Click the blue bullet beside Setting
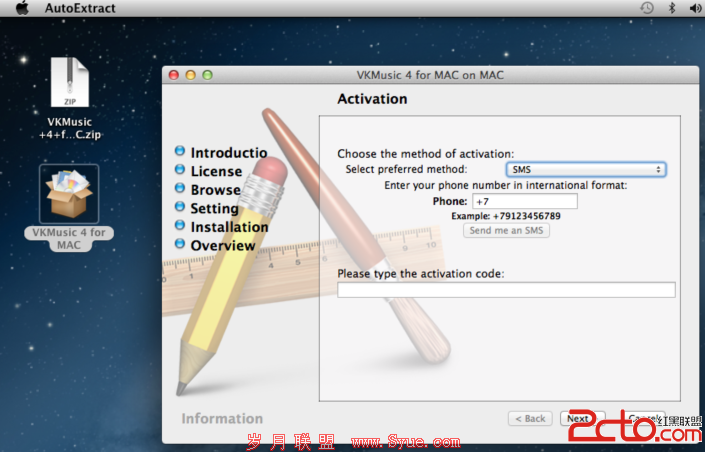 coord(180,206)
